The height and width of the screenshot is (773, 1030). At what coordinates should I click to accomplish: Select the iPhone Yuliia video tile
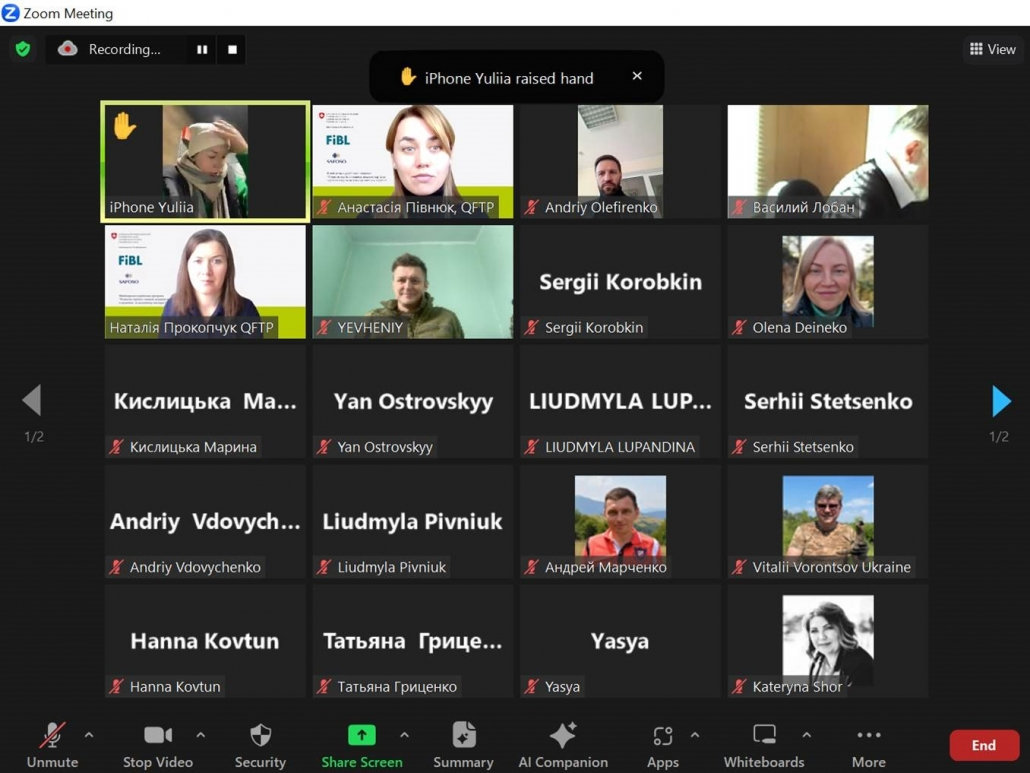tap(205, 160)
